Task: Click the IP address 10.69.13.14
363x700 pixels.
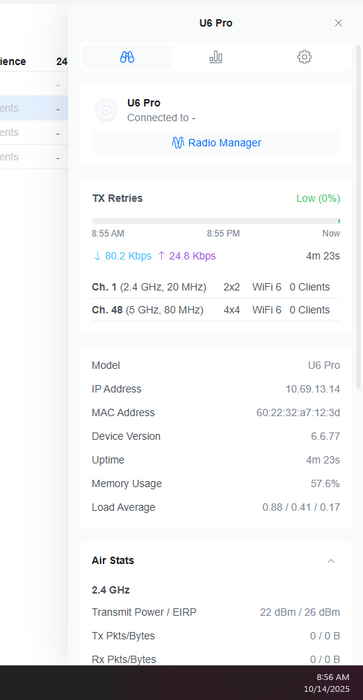Action: [x=313, y=389]
